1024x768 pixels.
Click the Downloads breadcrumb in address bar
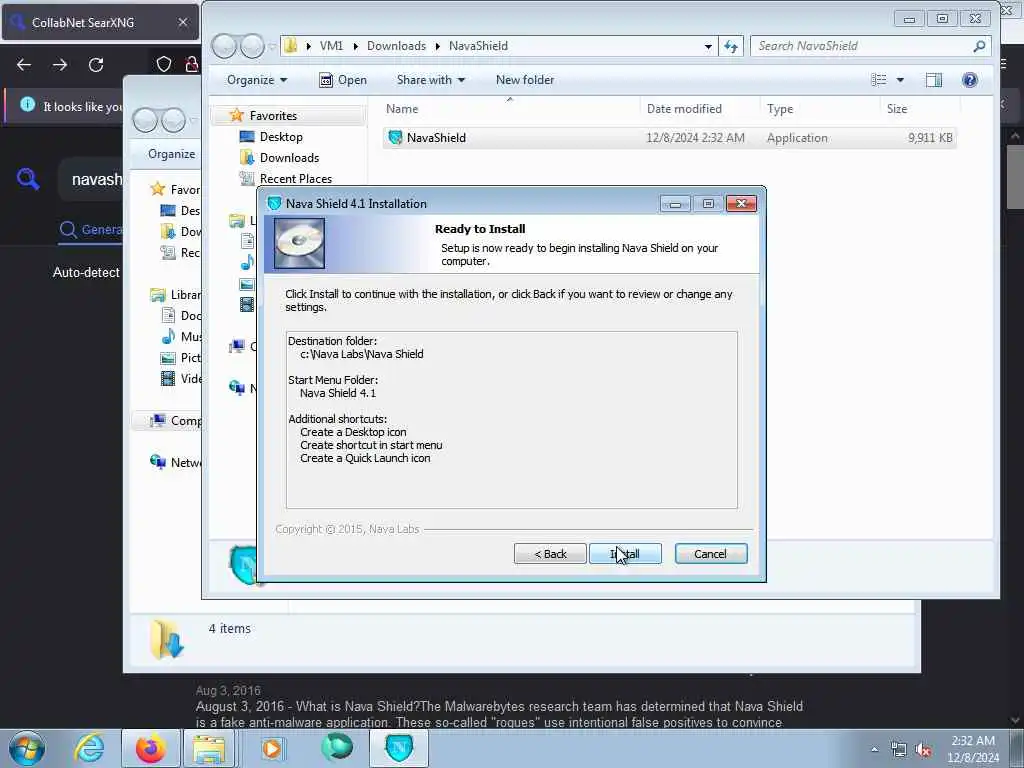click(396, 46)
